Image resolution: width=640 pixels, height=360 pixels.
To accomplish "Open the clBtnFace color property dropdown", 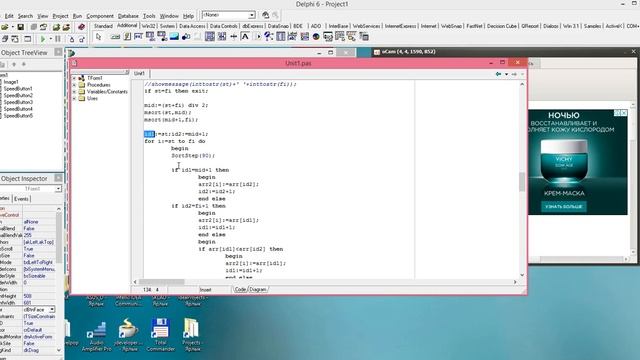I will point(52,309).
